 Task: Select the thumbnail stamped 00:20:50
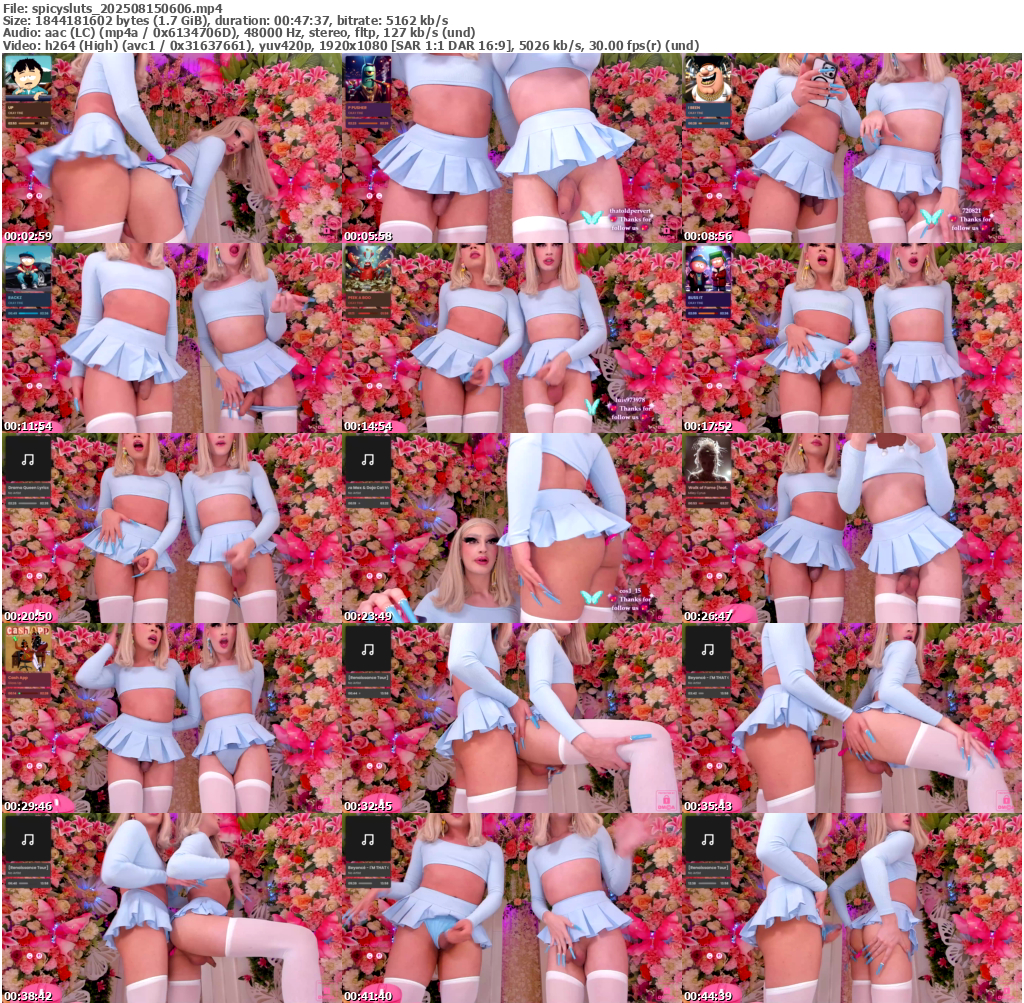click(171, 528)
